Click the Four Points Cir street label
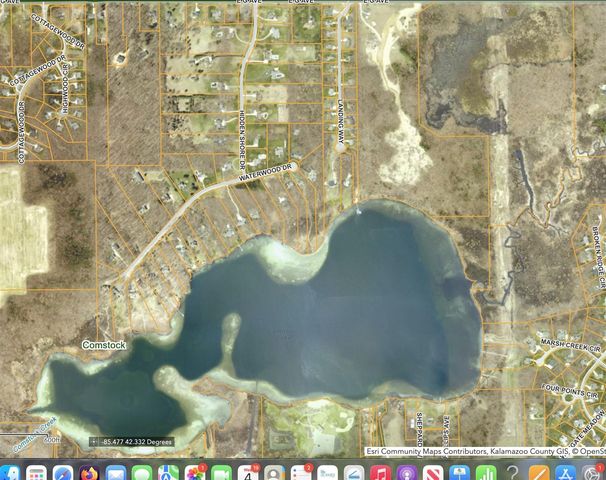606x480 pixels. tap(565, 387)
